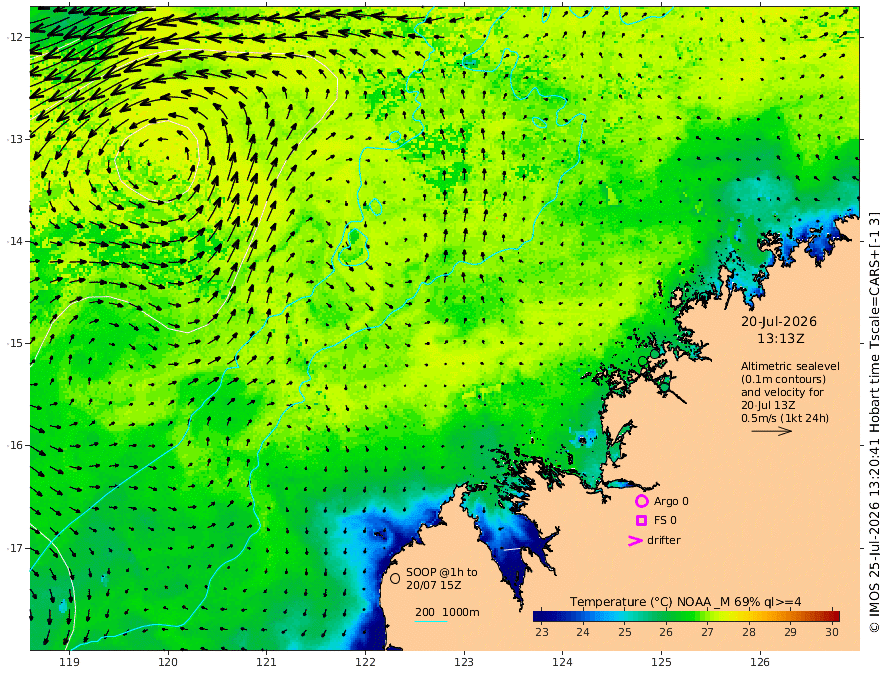Click longitude axis label 124
The width and height of the screenshot is (880, 680).
(x=563, y=663)
